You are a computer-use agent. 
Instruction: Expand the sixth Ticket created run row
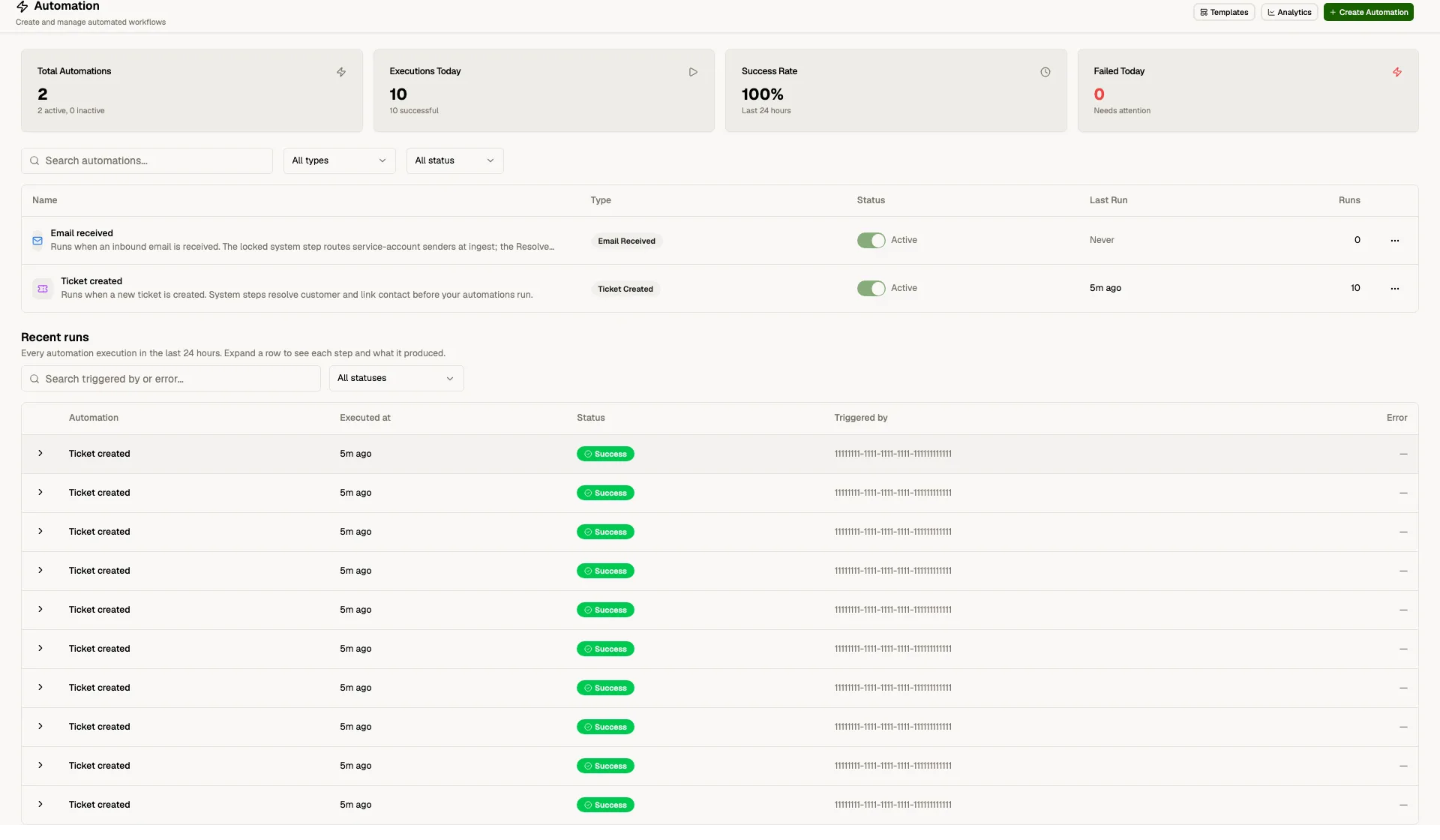[40, 648]
